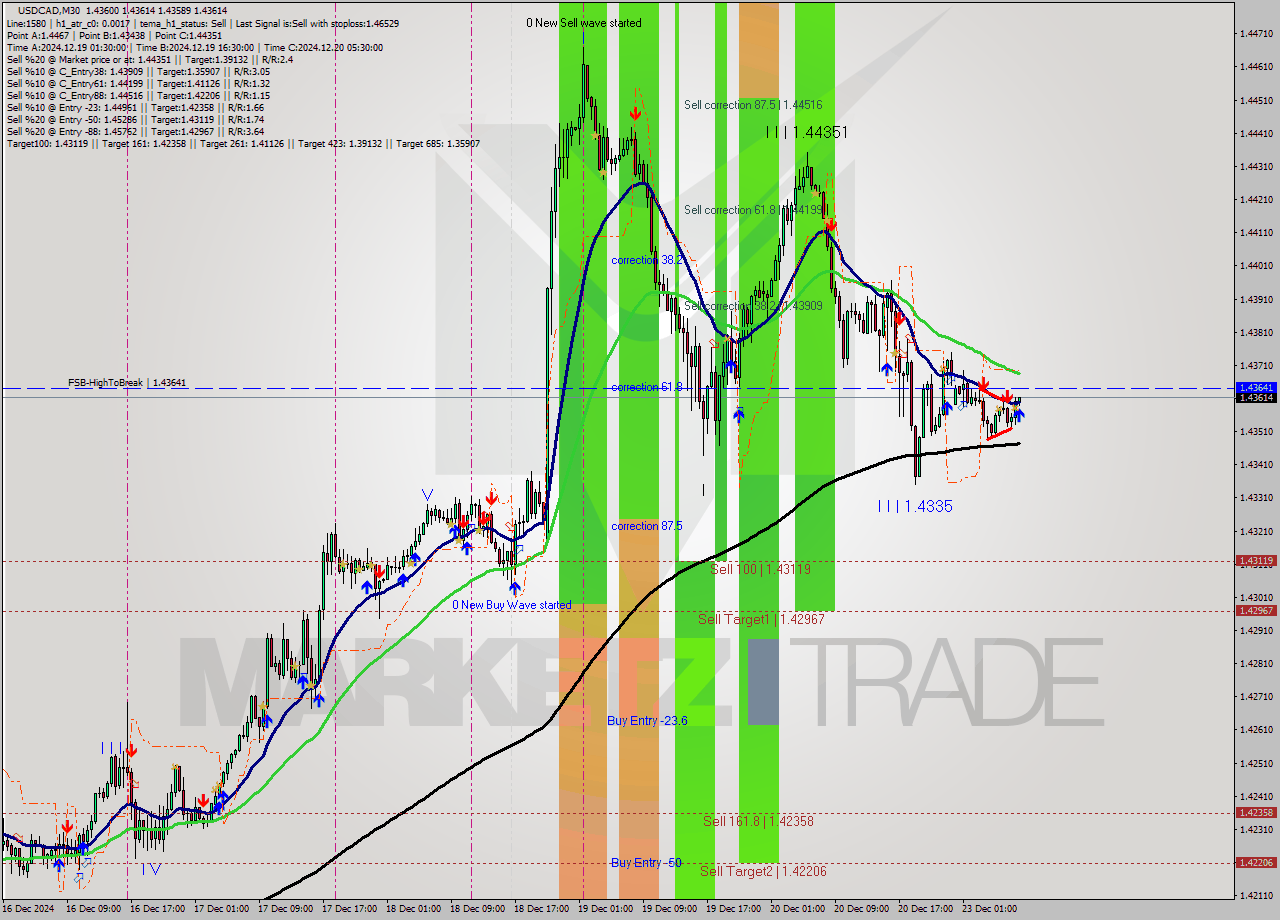Click the red 1.42206 price tag on axis
This screenshot has height=920, width=1280.
click(1256, 862)
